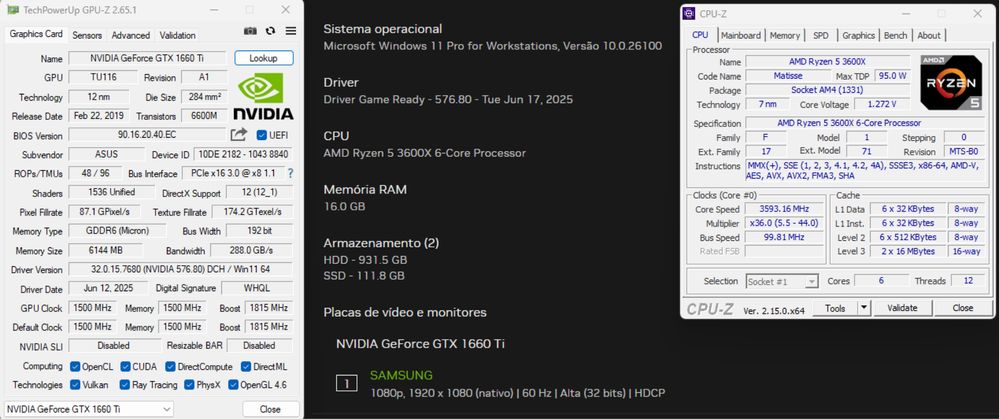The height and width of the screenshot is (419, 999).
Task: Click the Level 3 cache 2 x 16 MBytes
Action: 907,251
